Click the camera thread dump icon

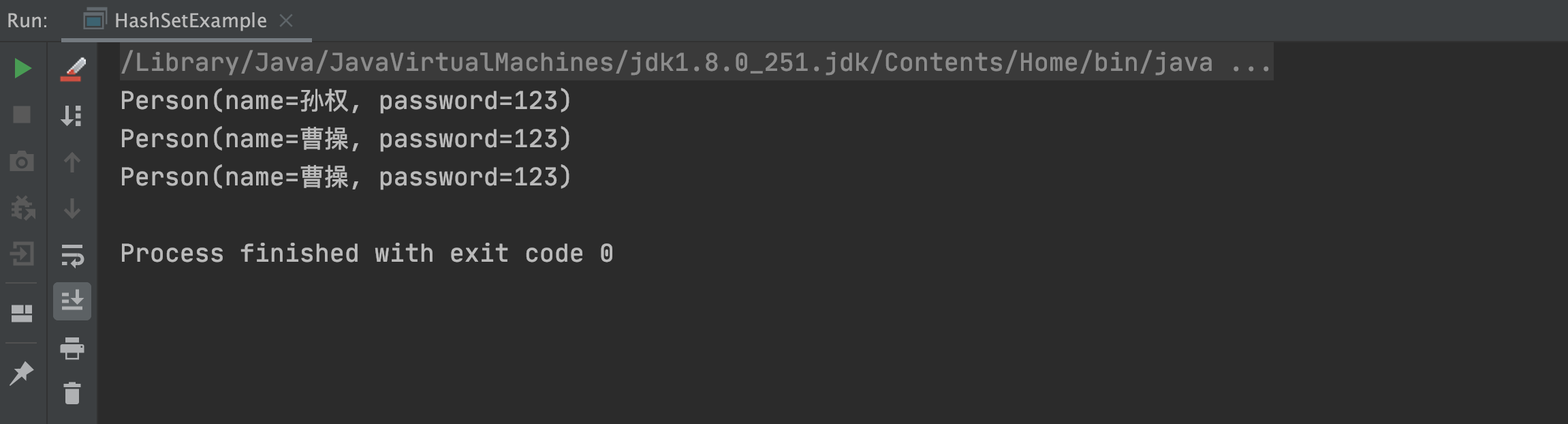coord(22,162)
